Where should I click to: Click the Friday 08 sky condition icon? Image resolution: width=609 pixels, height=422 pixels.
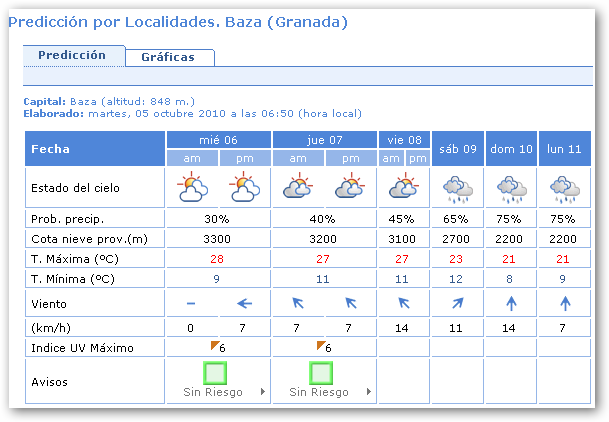(x=403, y=187)
